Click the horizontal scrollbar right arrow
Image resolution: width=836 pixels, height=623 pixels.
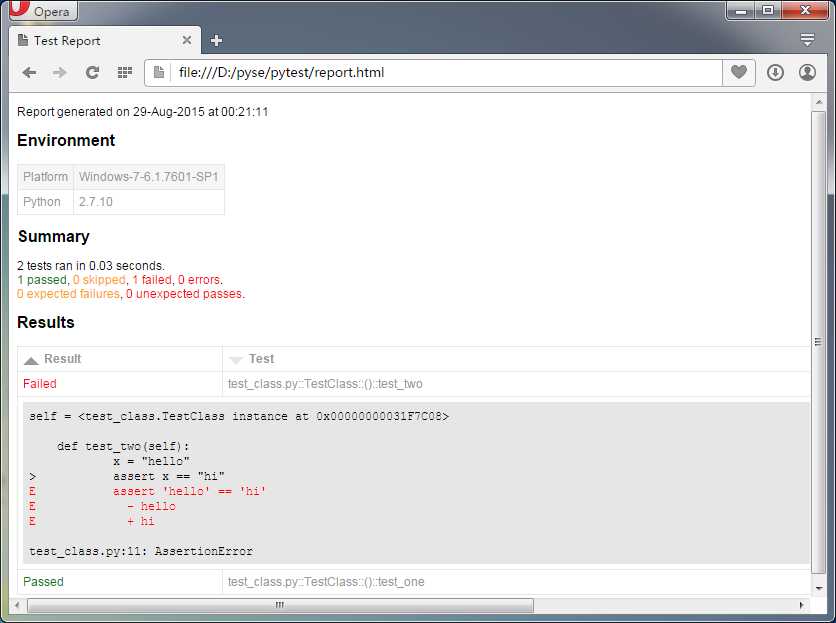[801, 605]
